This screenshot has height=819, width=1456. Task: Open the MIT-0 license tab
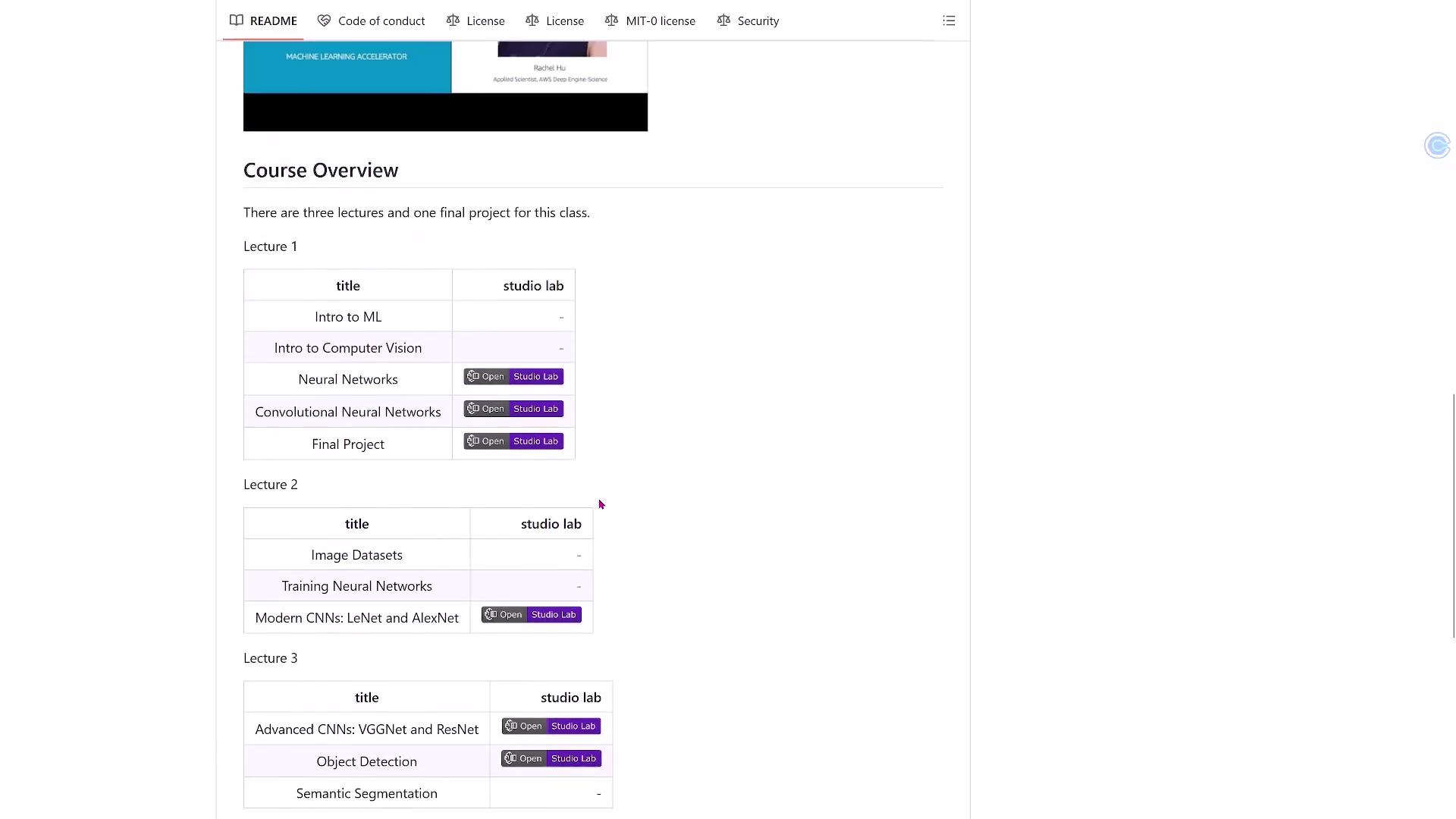click(650, 20)
